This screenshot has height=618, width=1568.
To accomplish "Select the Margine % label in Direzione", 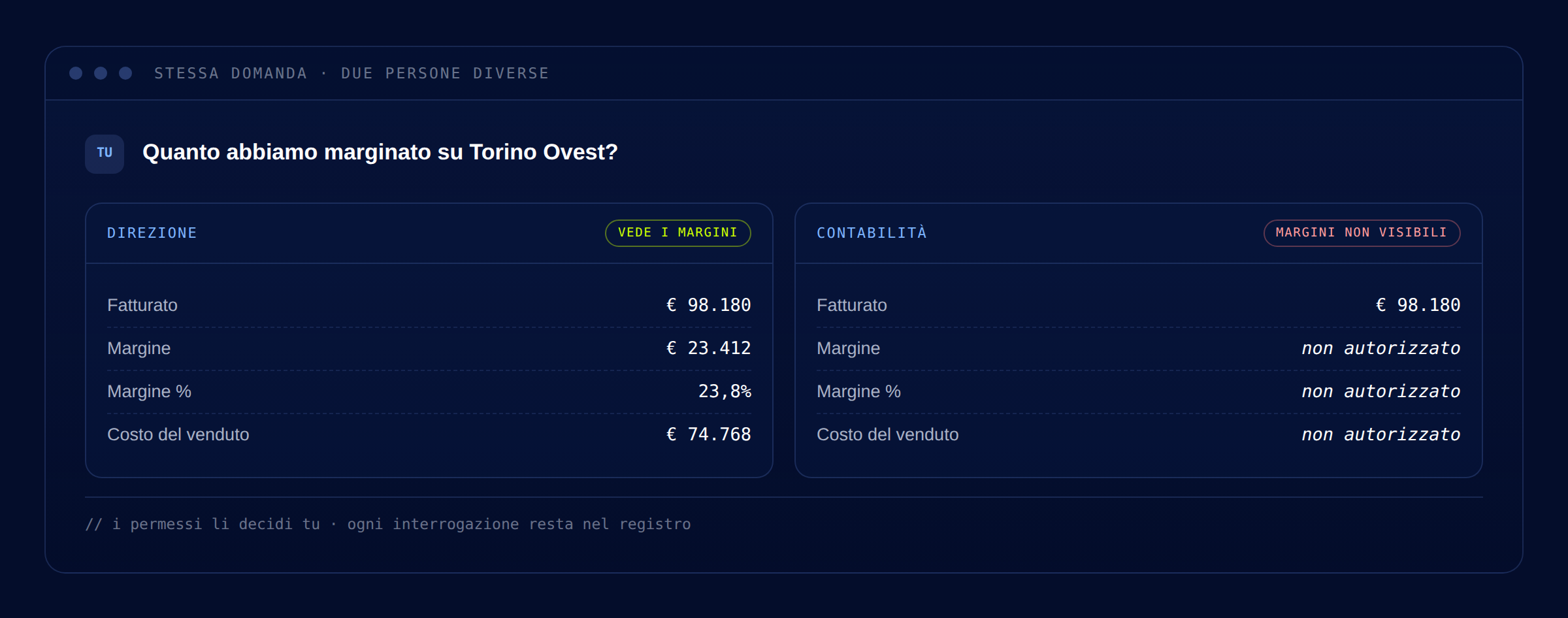I will point(149,391).
